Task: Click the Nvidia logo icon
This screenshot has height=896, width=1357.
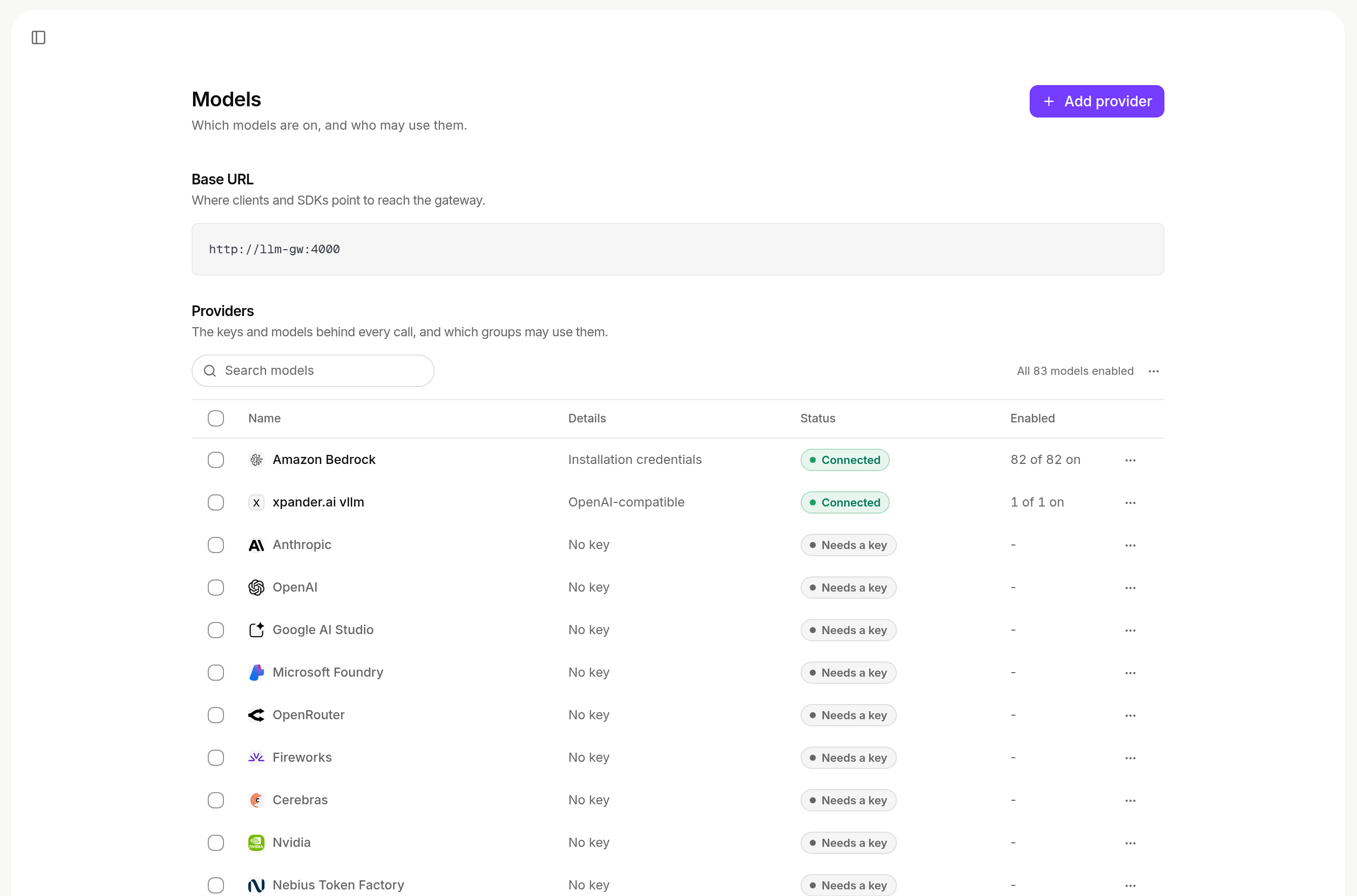Action: click(x=256, y=843)
